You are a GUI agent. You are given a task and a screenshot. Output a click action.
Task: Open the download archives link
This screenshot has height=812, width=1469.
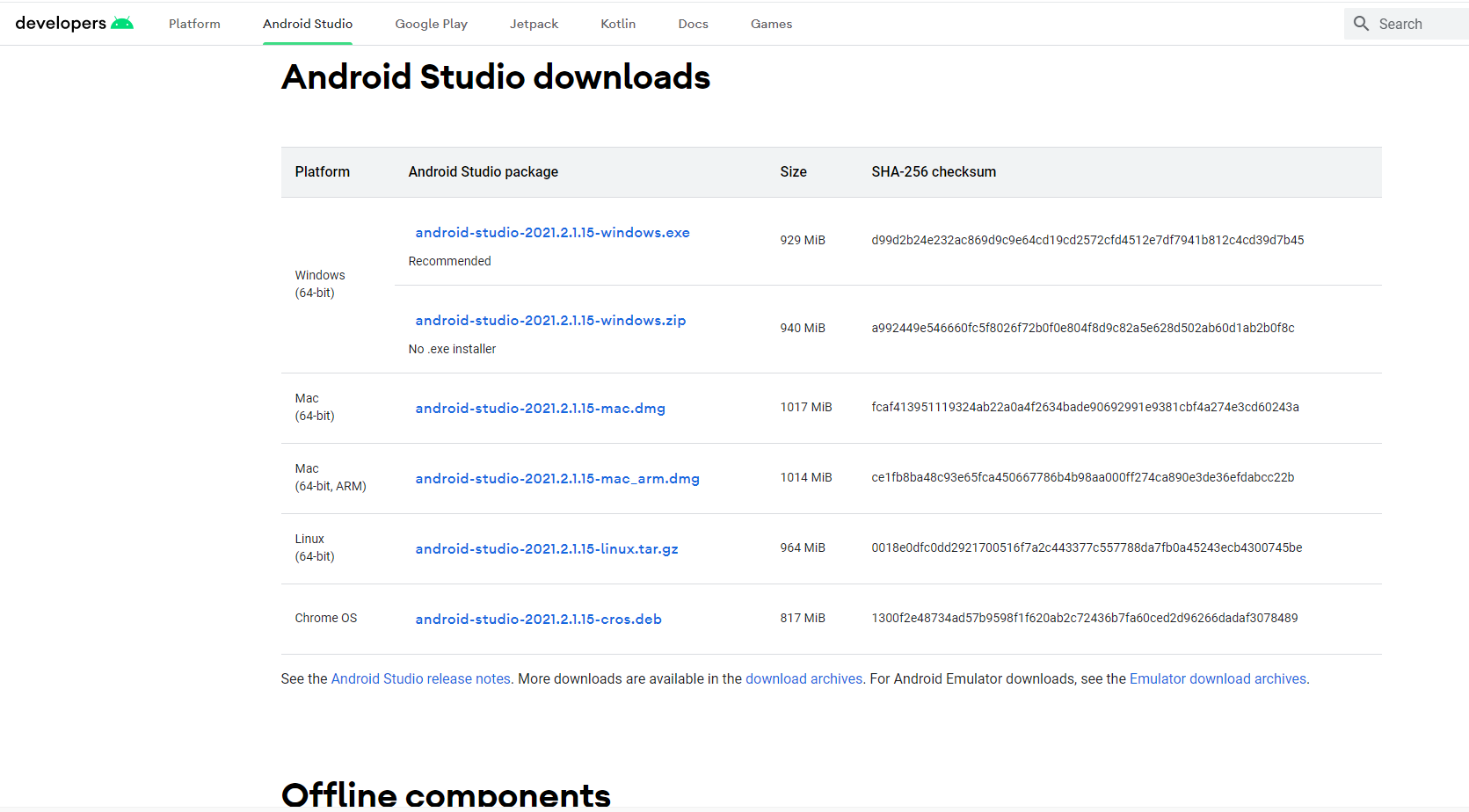(x=804, y=679)
